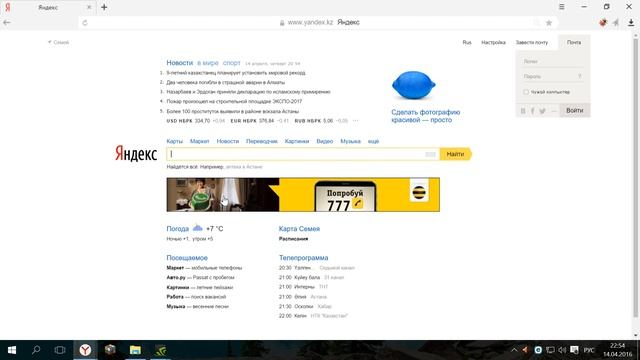The width and height of the screenshot is (640, 360).
Task: Open the Посещаемое heading link
Action: [187, 258]
